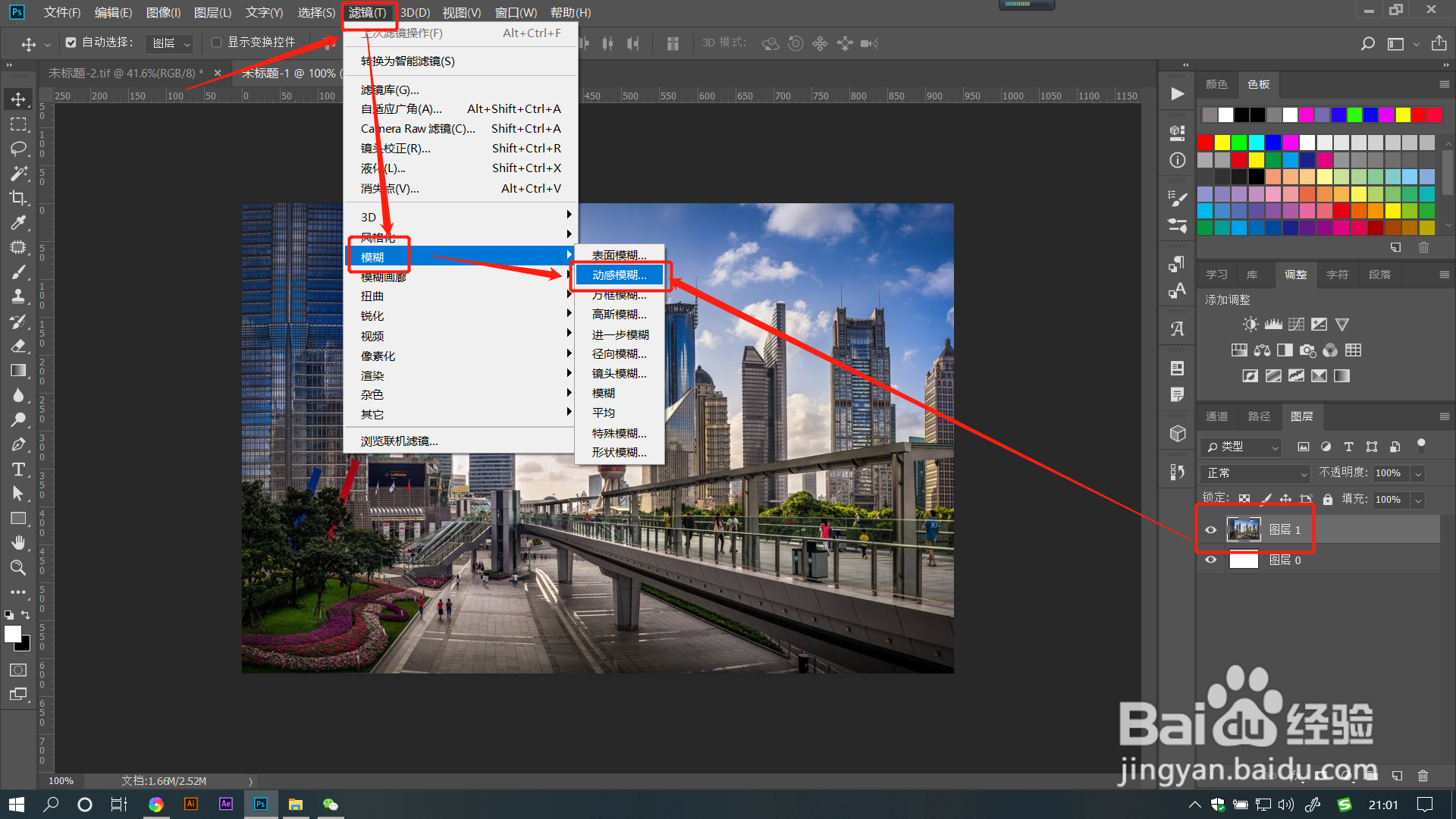Click 转换为智能滤镜 menu entry
This screenshot has width=1456, height=819.
(407, 61)
